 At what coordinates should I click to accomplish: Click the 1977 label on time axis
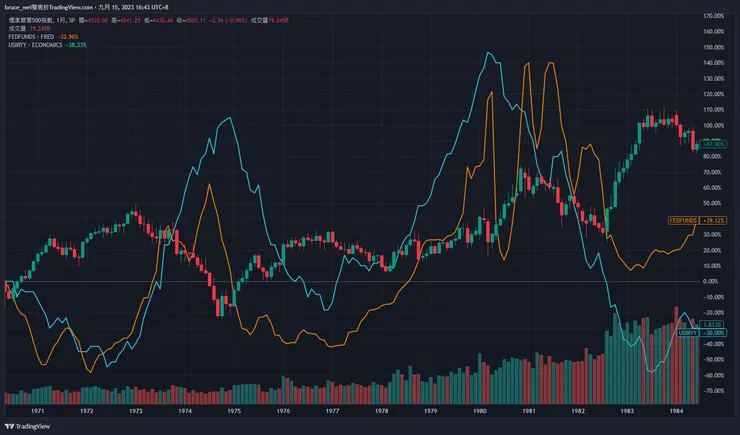coord(332,411)
